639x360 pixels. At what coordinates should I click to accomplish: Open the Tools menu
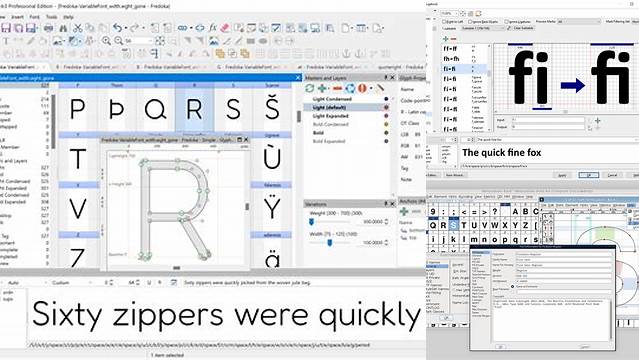pos(51,17)
